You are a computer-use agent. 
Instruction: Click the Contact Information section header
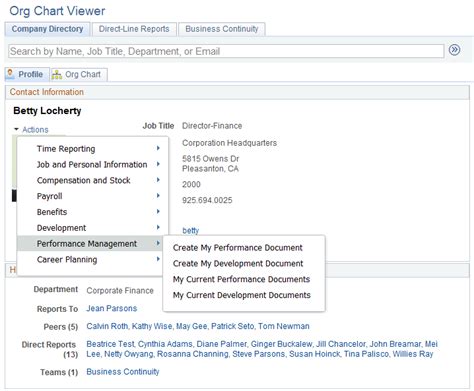(x=237, y=92)
